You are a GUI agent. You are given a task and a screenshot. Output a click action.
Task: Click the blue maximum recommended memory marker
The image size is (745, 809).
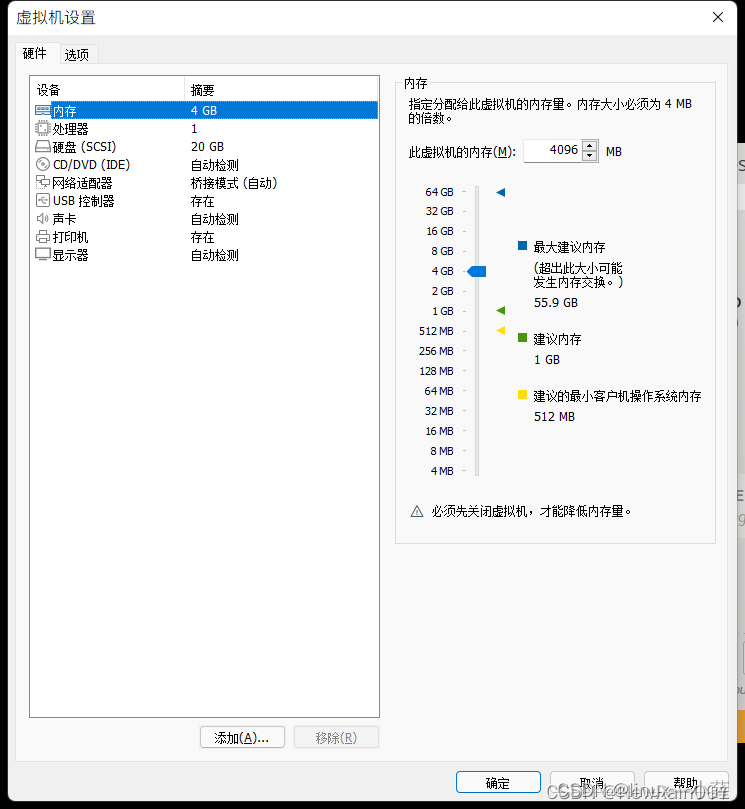(500, 192)
